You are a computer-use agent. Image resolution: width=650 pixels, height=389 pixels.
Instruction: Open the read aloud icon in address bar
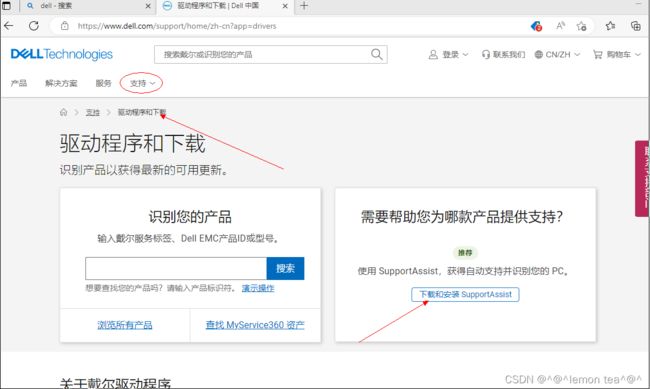[x=560, y=26]
